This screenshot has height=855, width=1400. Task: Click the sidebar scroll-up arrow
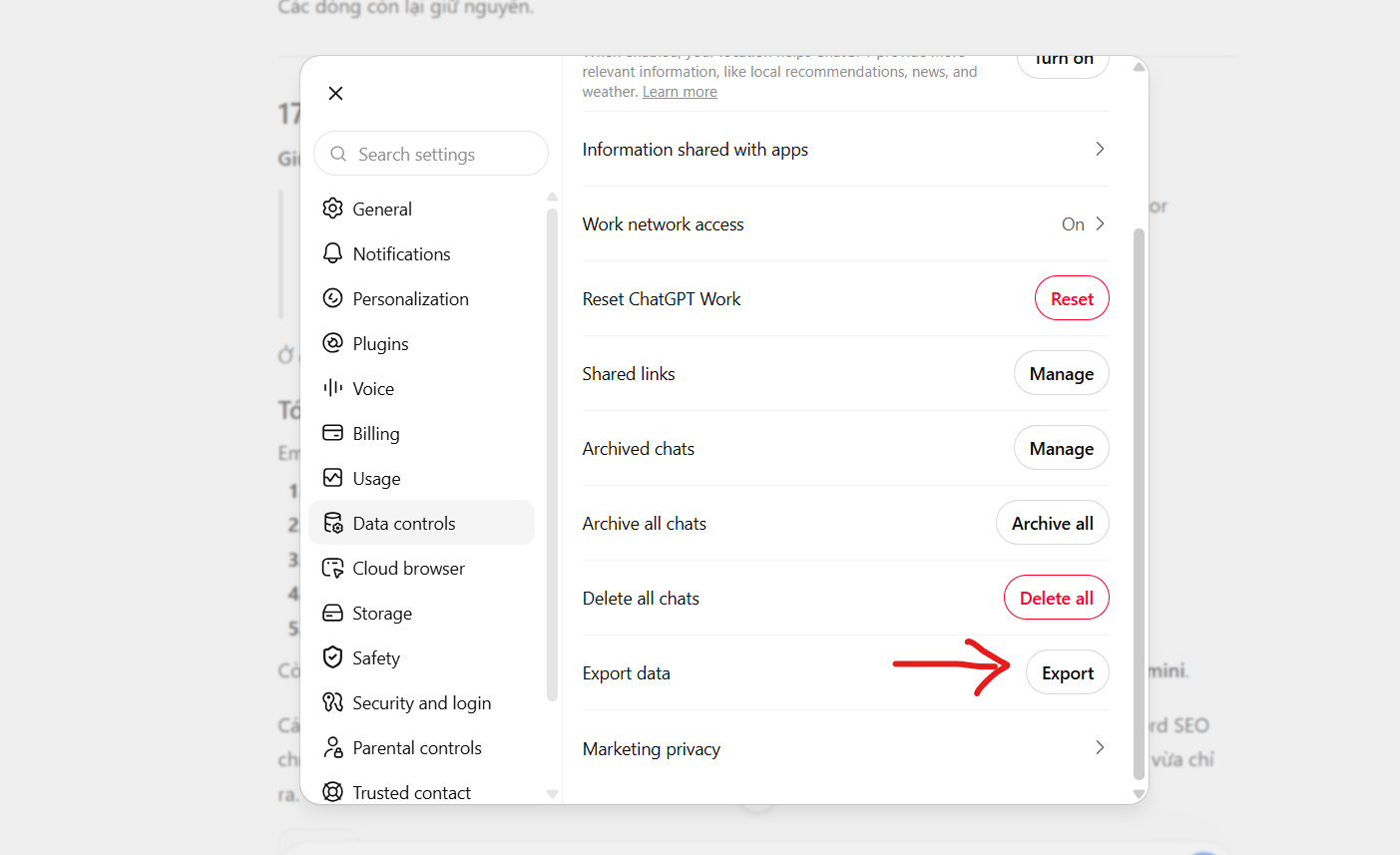552,197
